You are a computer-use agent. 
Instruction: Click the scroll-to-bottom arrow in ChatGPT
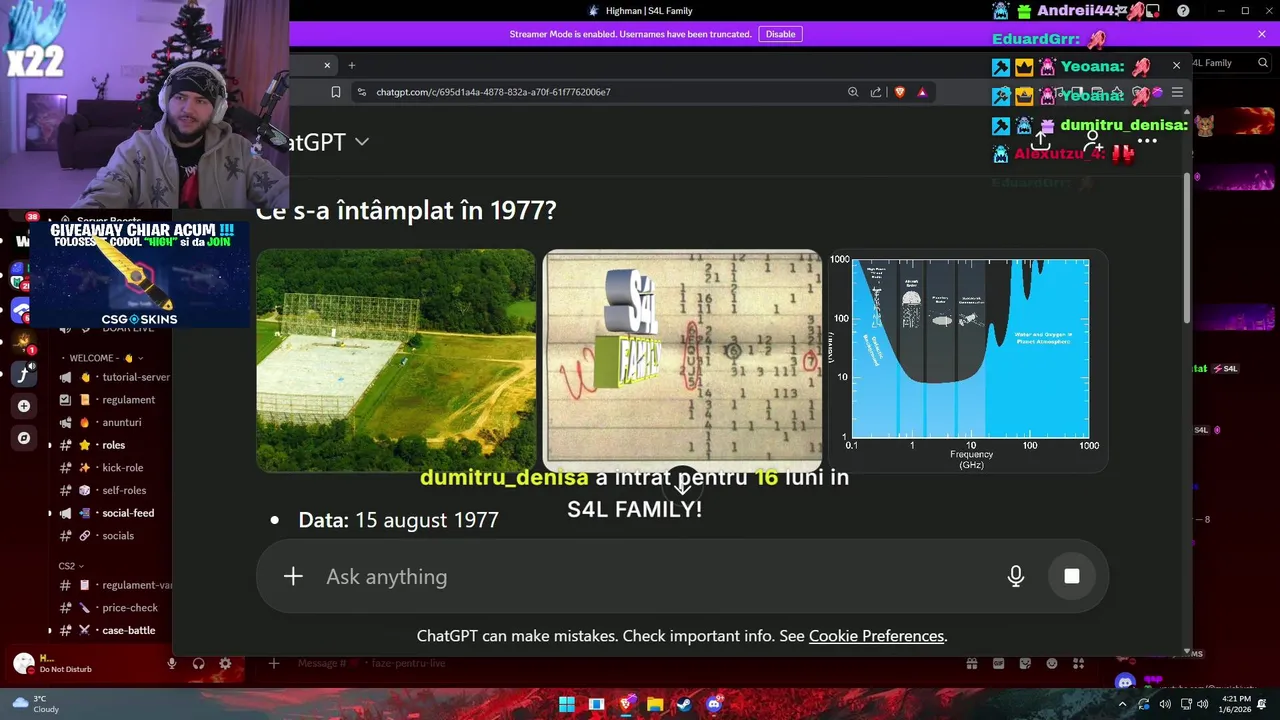[x=682, y=484]
